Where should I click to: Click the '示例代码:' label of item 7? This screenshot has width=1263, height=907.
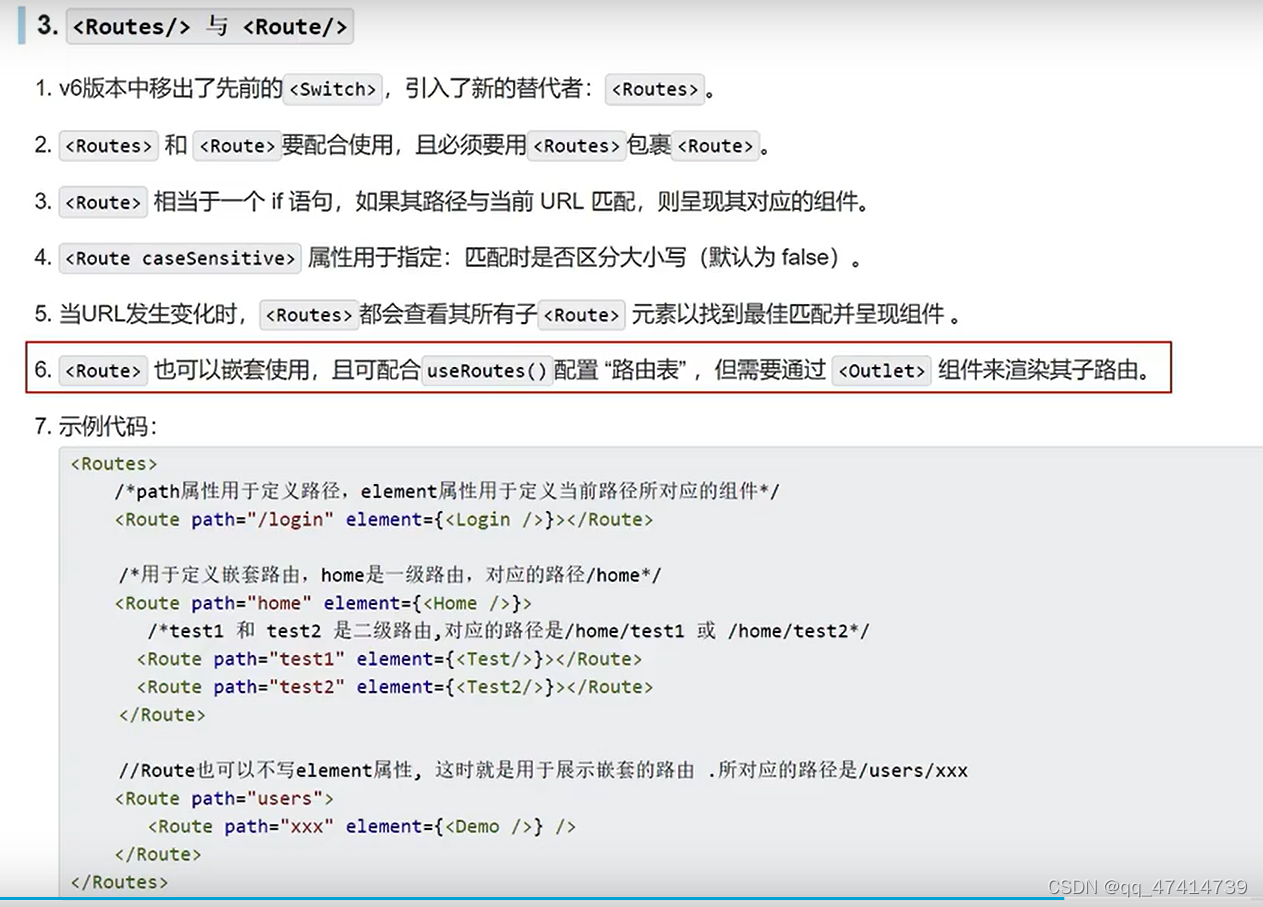point(108,427)
